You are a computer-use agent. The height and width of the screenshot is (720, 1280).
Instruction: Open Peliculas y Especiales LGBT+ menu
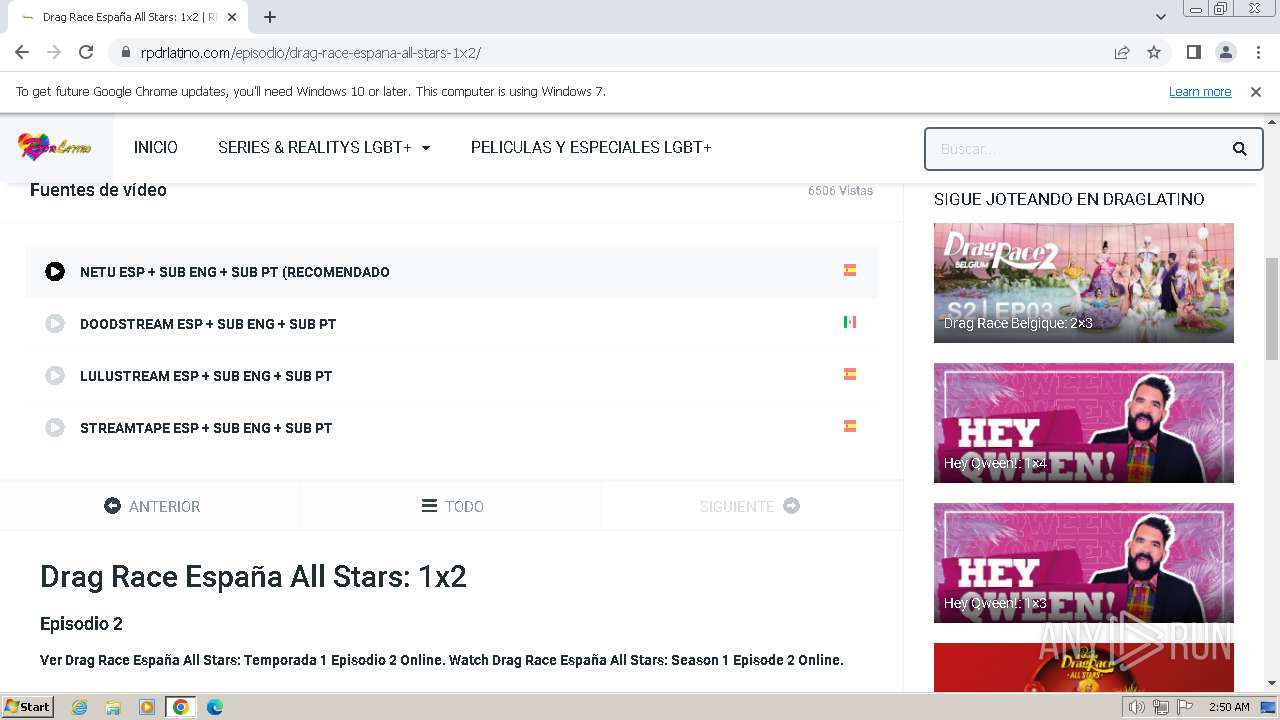point(591,147)
